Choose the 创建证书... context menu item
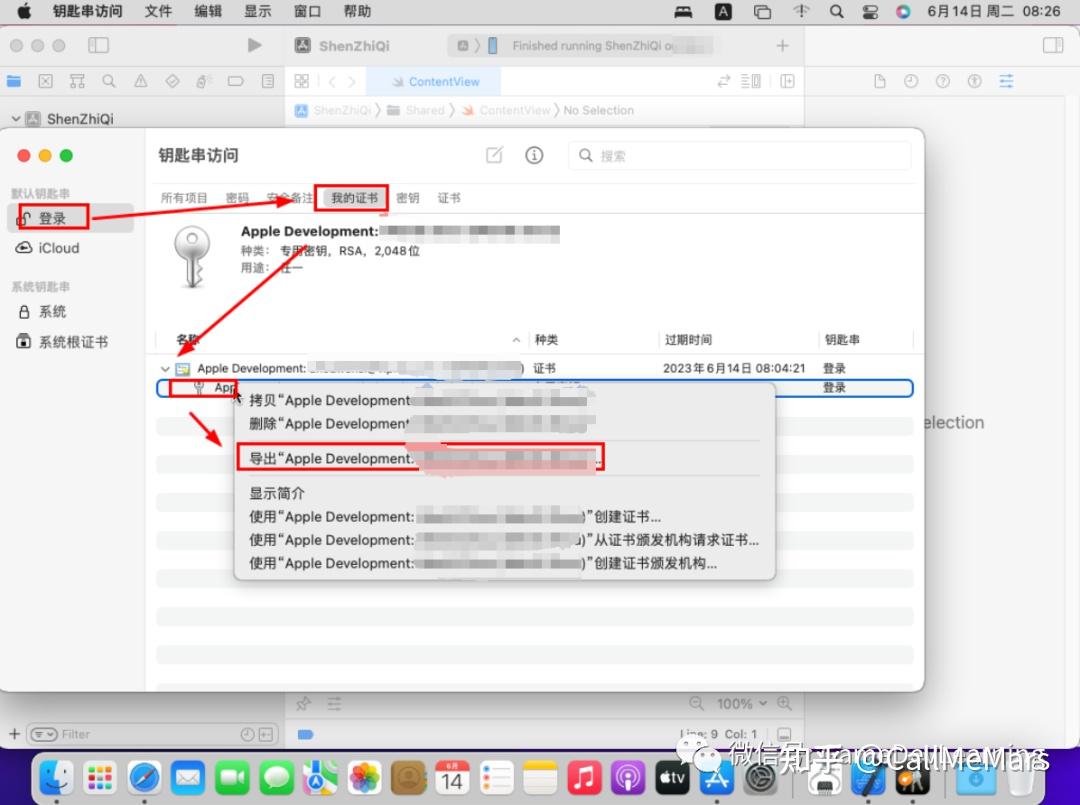The width and height of the screenshot is (1080, 805). click(x=504, y=516)
